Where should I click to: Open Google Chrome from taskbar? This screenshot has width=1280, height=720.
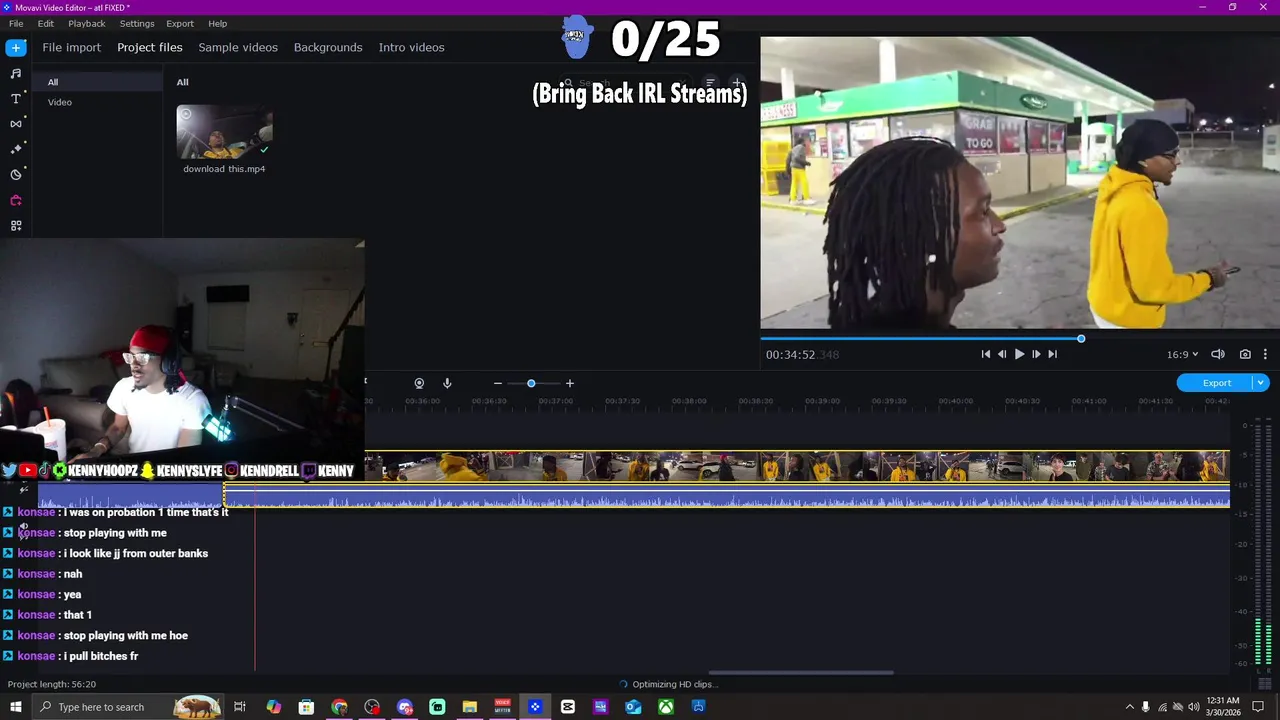coord(339,707)
